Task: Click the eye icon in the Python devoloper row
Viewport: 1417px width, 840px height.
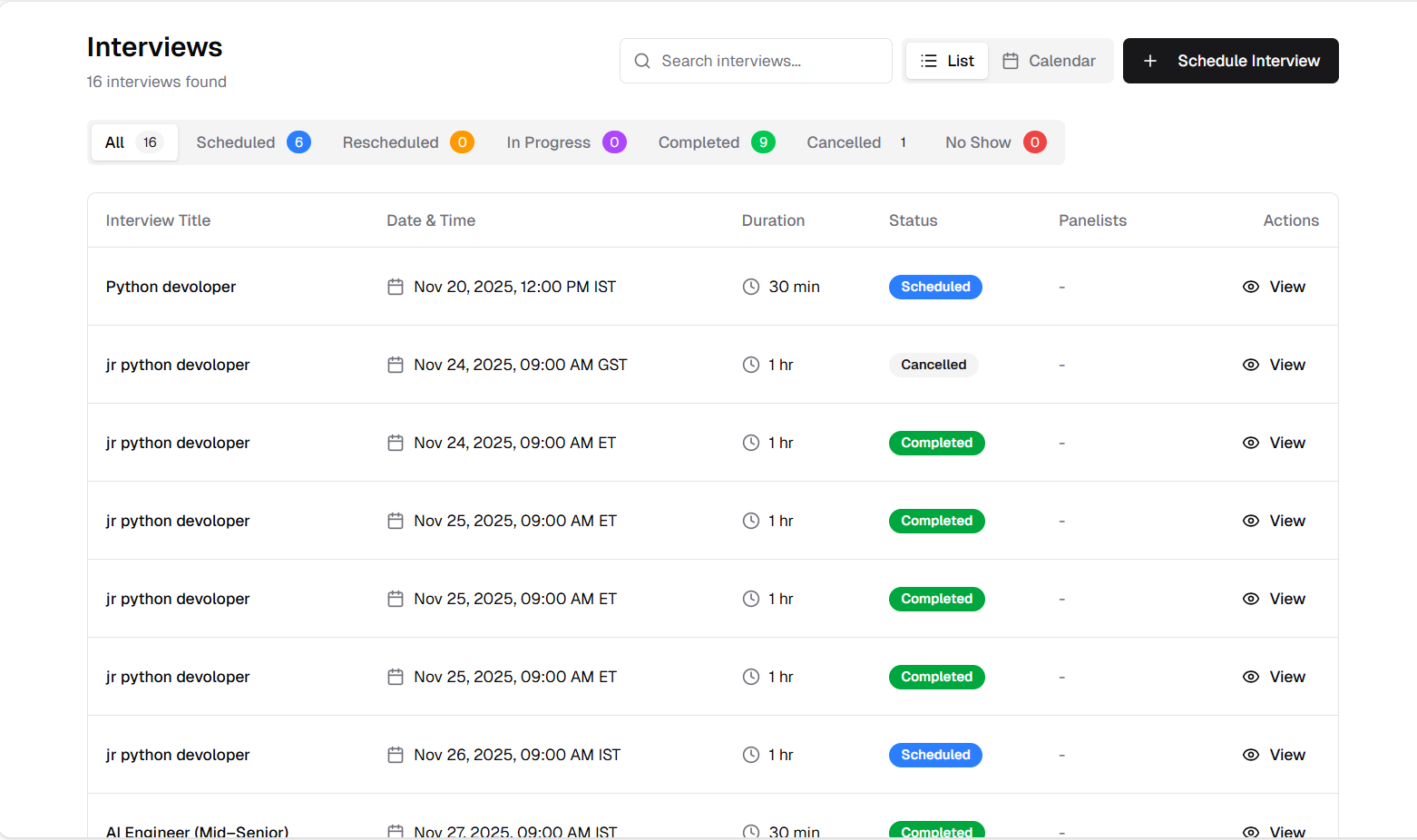Action: coord(1251,287)
